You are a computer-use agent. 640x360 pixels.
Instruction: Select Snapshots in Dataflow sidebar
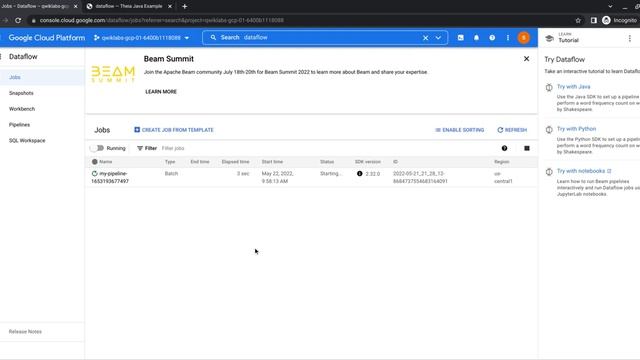(x=21, y=93)
